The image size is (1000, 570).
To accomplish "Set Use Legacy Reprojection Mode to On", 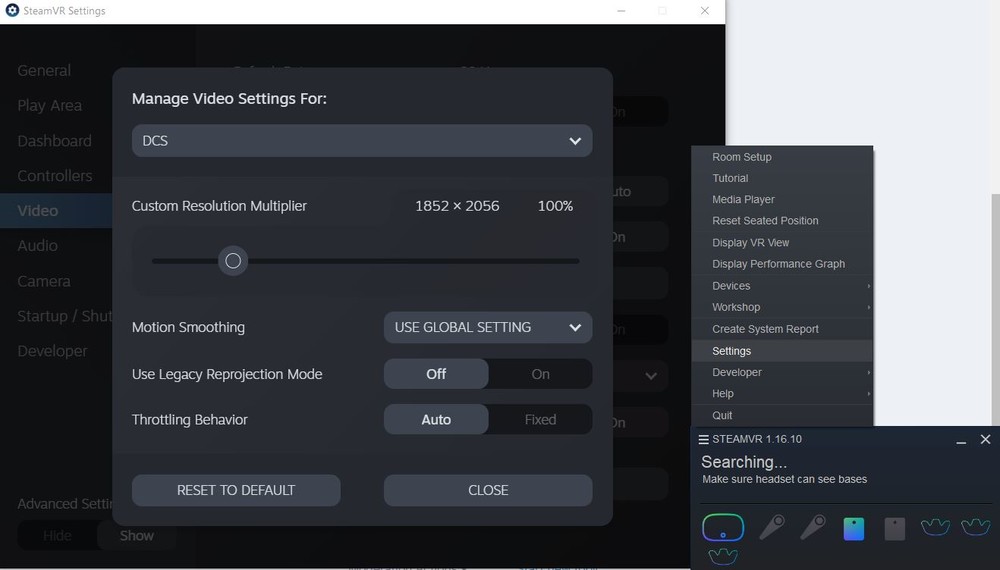I will click(x=540, y=374).
